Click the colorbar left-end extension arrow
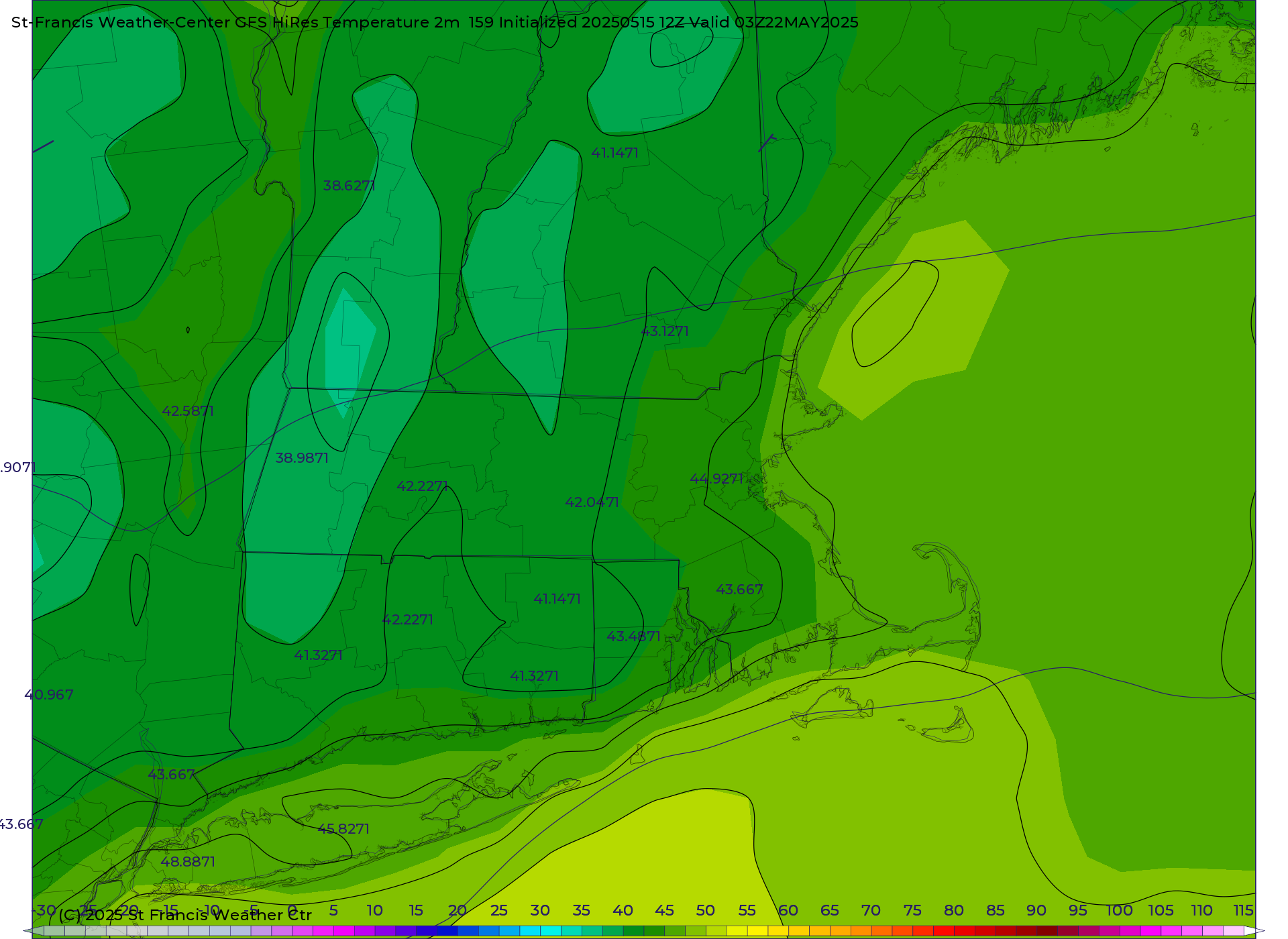 coord(34,931)
